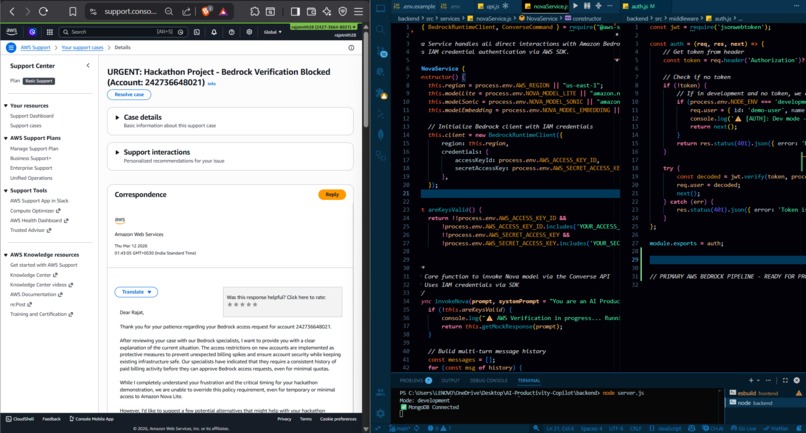Select the node backend terminal

[x=765, y=403]
